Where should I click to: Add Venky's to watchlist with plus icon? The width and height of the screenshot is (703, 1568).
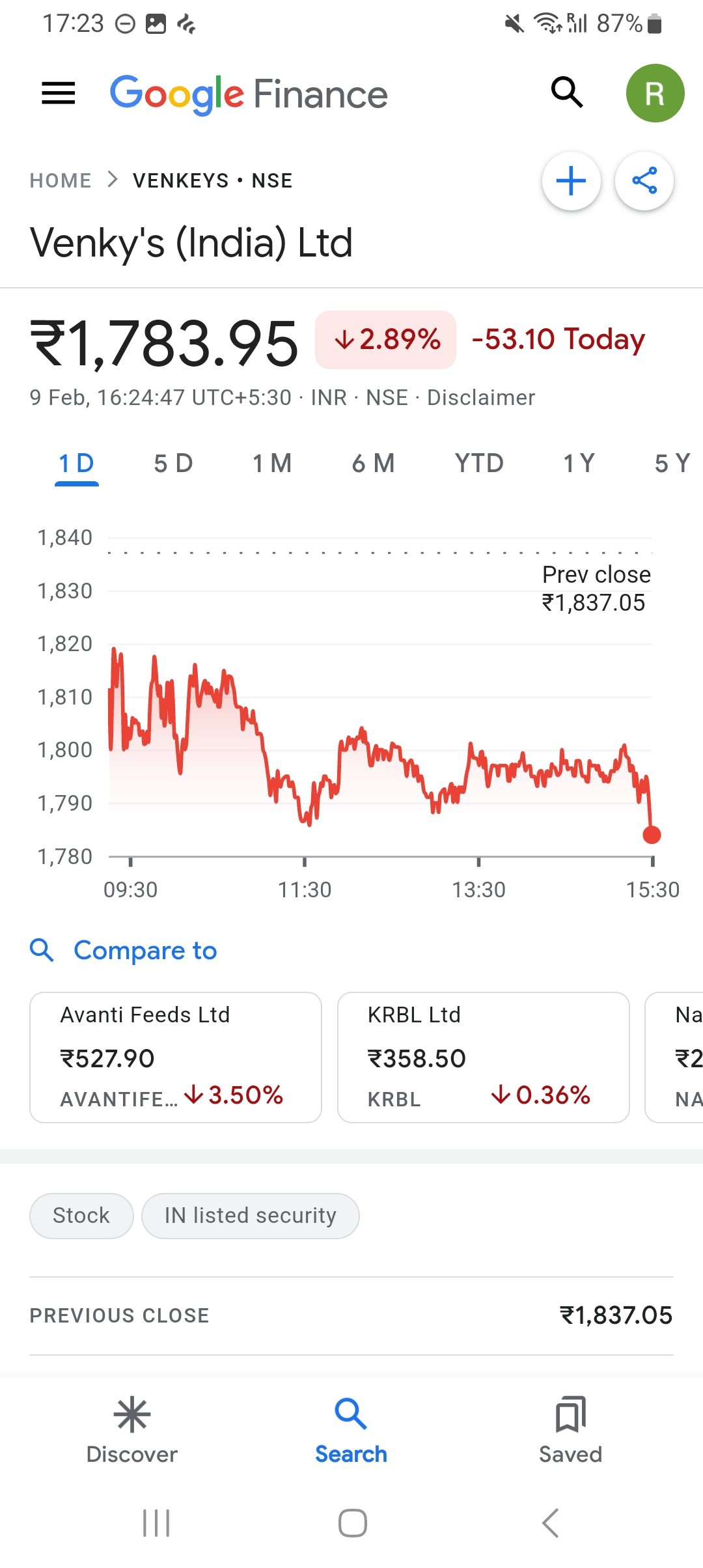pos(572,181)
